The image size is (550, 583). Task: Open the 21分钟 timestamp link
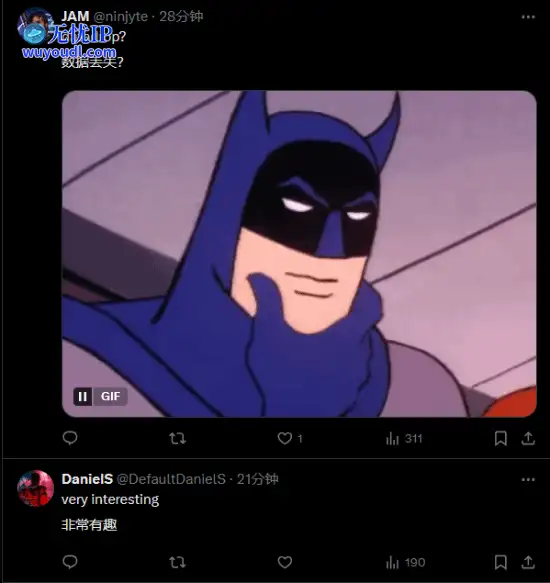pyautogui.click(x=258, y=479)
